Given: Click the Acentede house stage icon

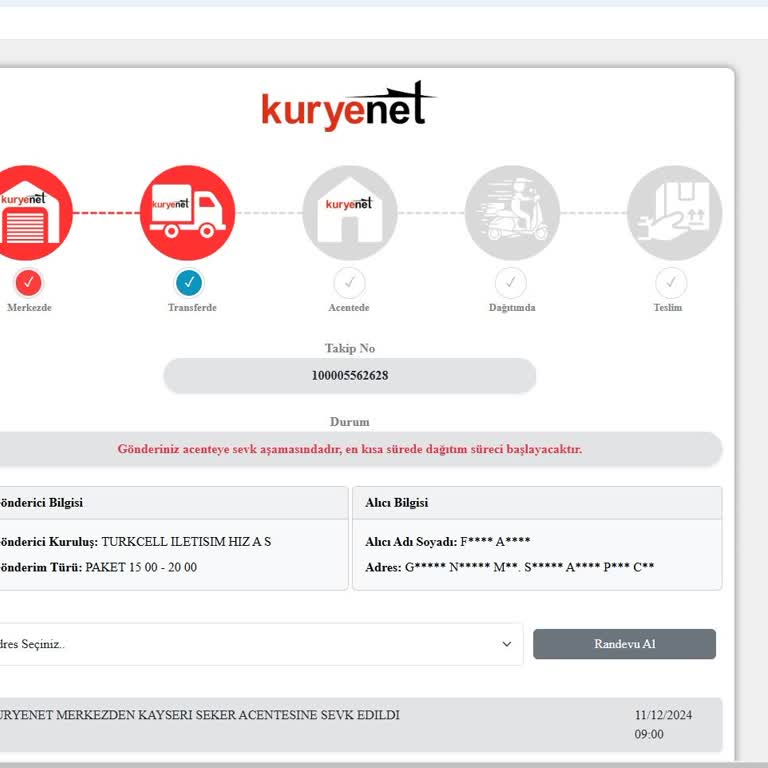Looking at the screenshot, I should (x=350, y=213).
